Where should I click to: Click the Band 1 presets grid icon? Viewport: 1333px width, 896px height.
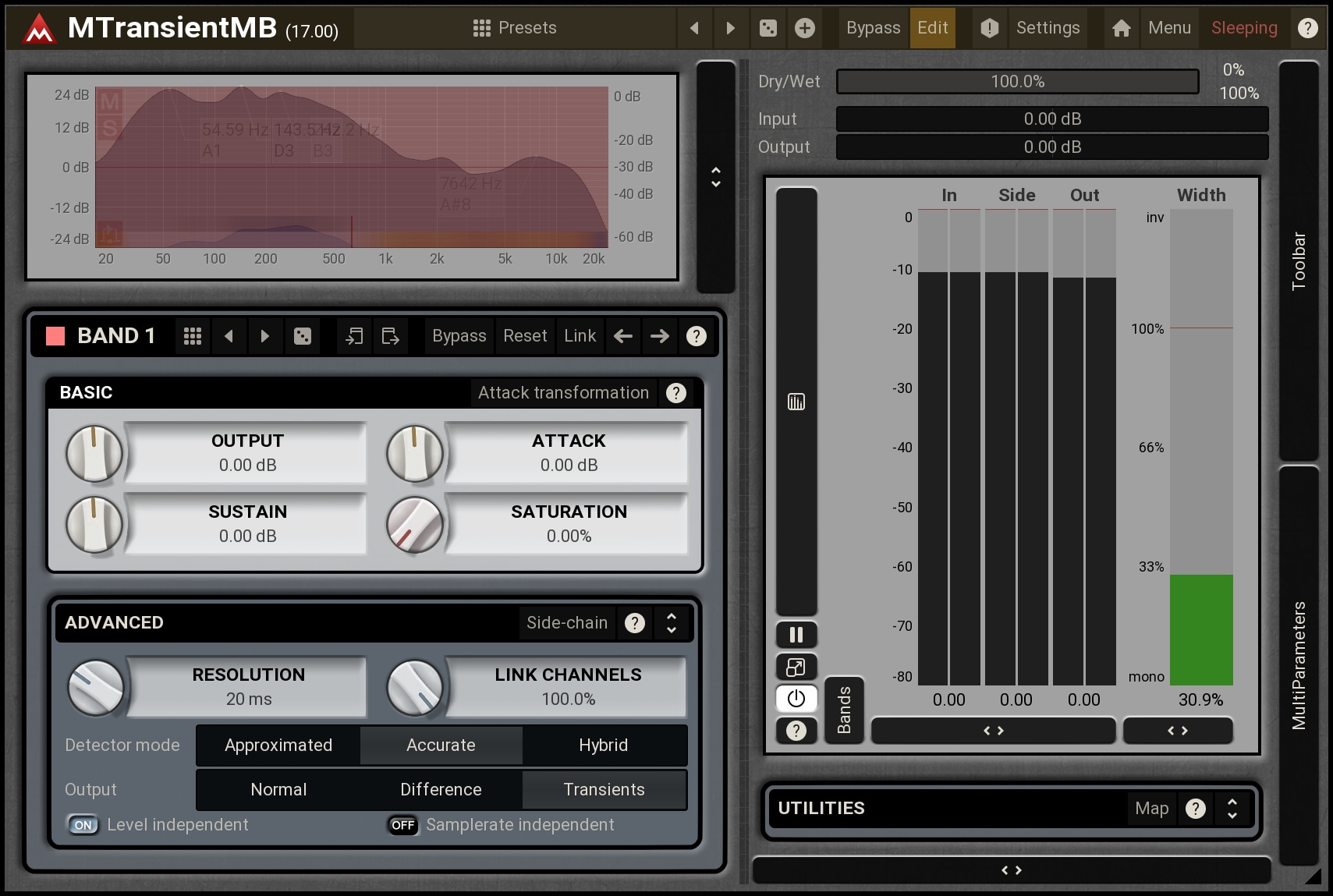pos(193,336)
